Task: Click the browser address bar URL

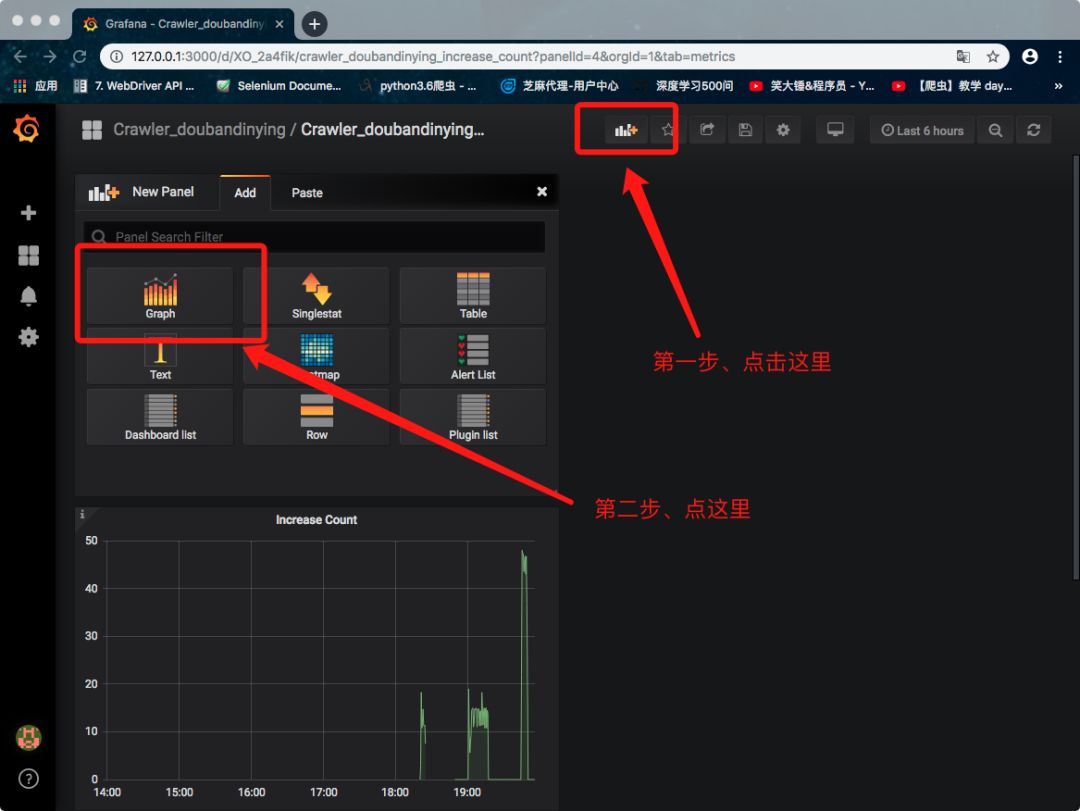Action: click(x=433, y=57)
